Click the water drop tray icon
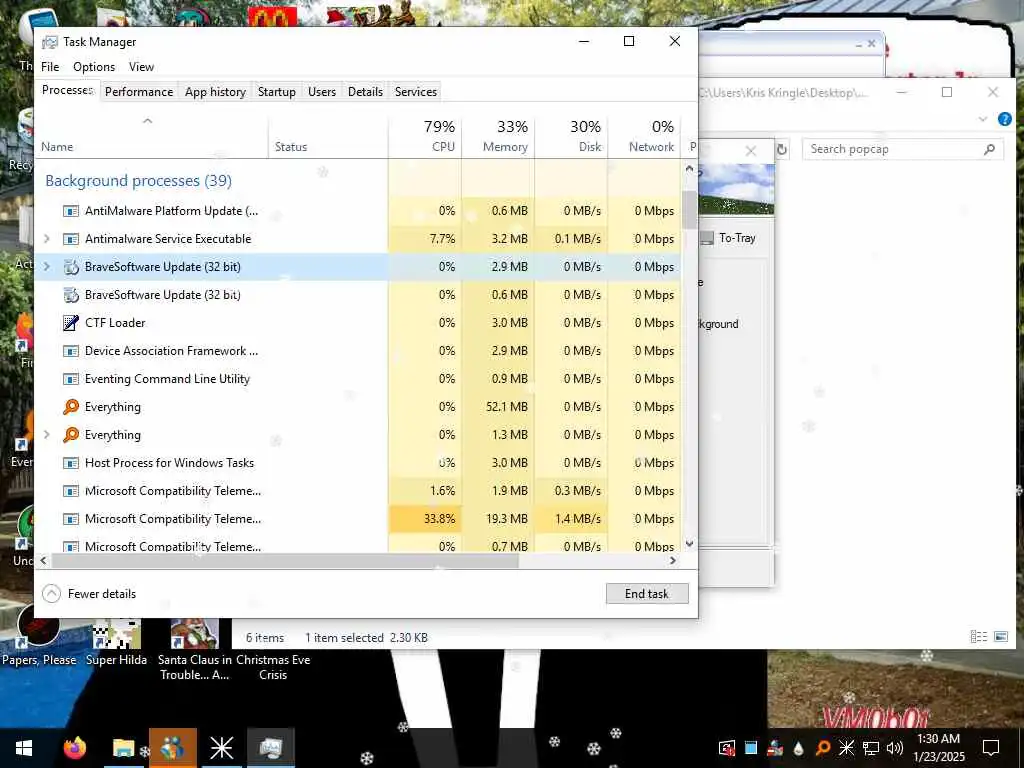Screen dimensions: 1024x768 click(799, 748)
